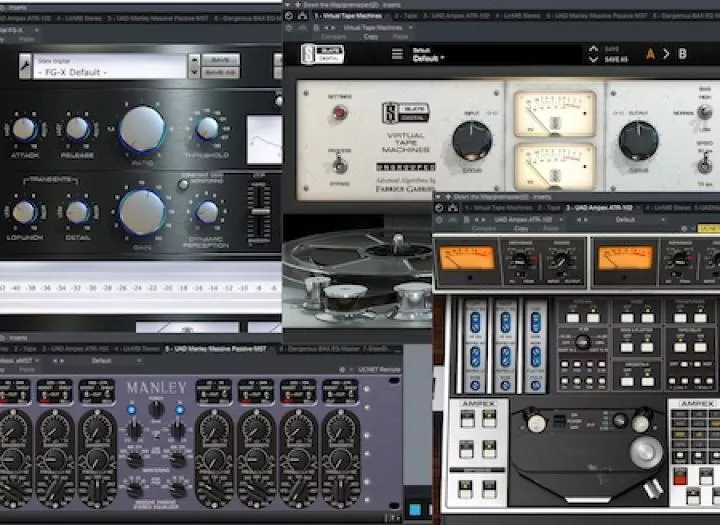Viewport: 720px width, 525px height.
Task: Select '1 - Virtual Tape Machines' tab in VTM window
Action: tap(349, 16)
